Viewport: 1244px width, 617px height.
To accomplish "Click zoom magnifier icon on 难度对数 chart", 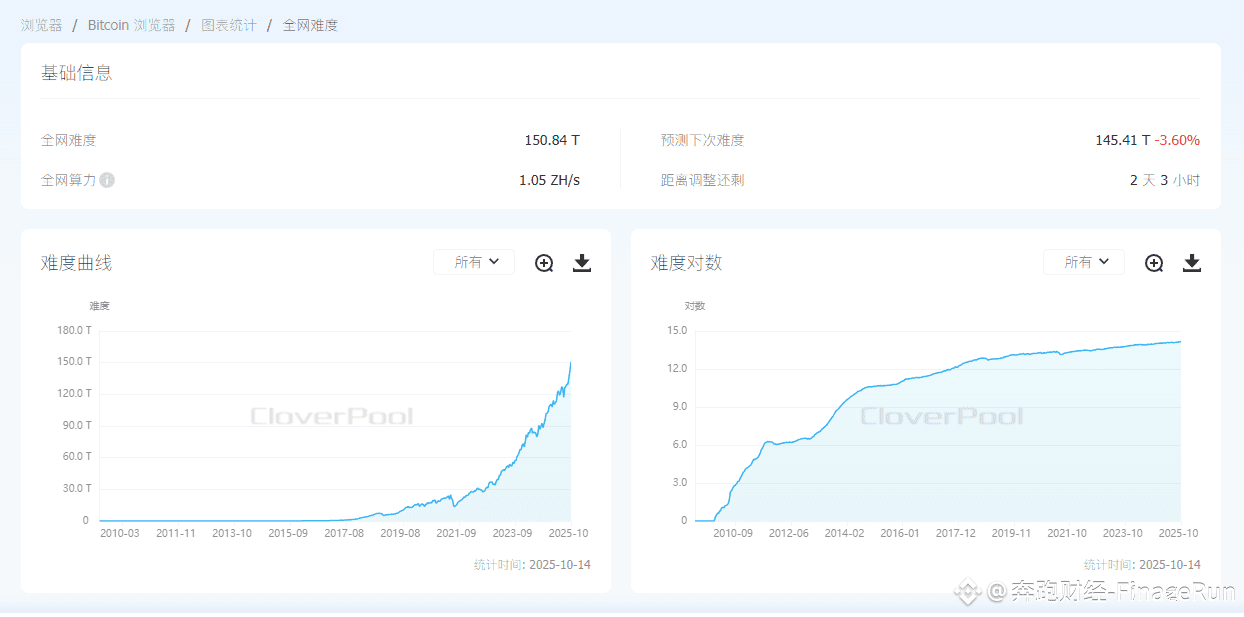I will 1154,263.
